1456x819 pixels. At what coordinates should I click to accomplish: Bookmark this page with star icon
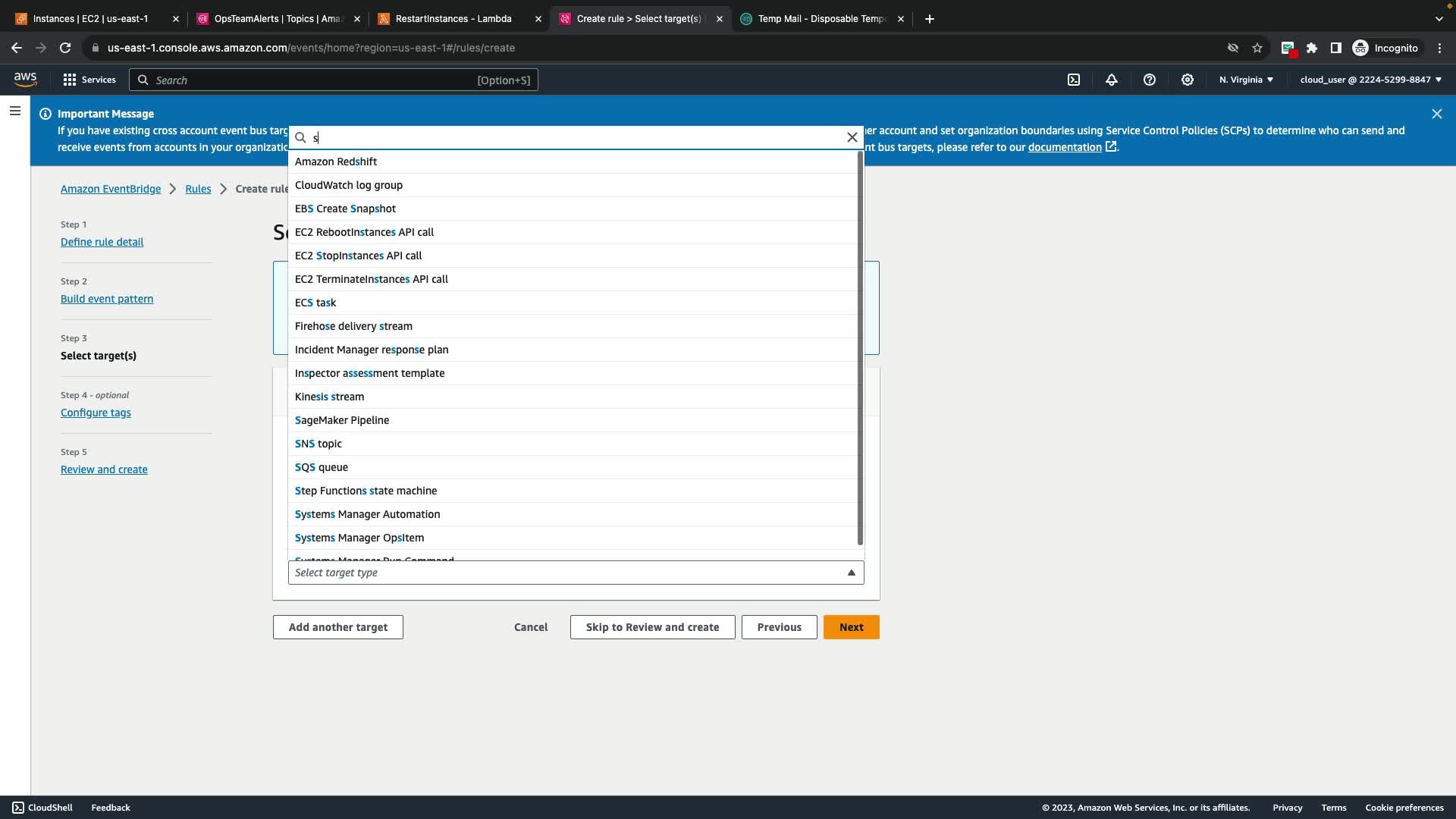pos(1257,48)
